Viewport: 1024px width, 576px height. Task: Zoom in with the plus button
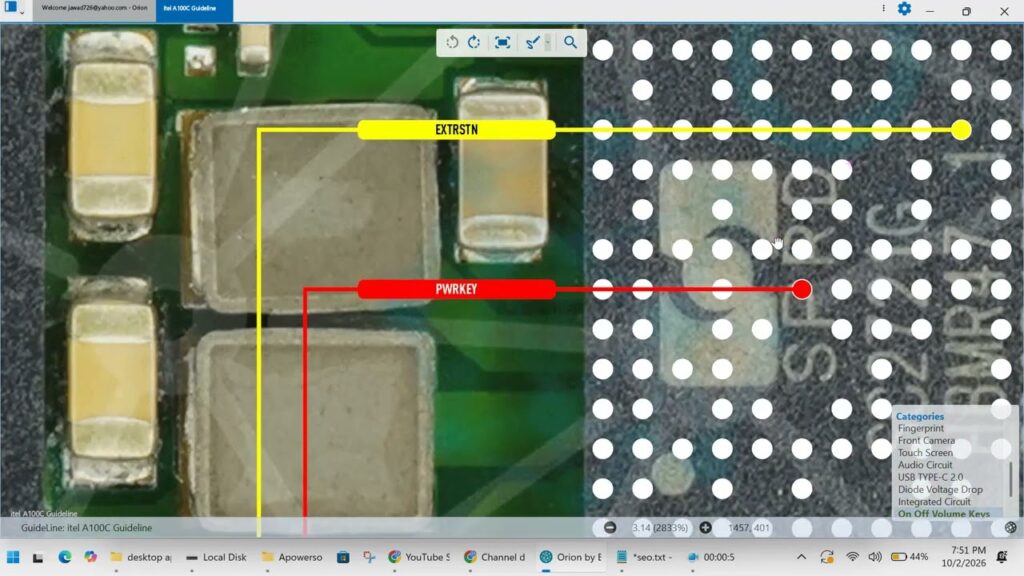pos(705,528)
